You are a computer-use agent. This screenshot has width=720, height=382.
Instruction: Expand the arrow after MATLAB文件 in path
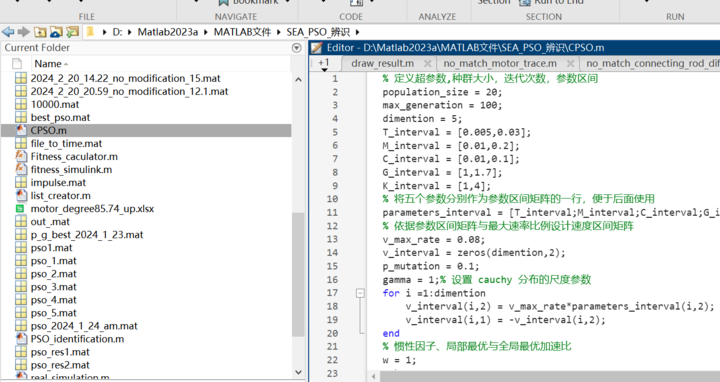pyautogui.click(x=278, y=32)
